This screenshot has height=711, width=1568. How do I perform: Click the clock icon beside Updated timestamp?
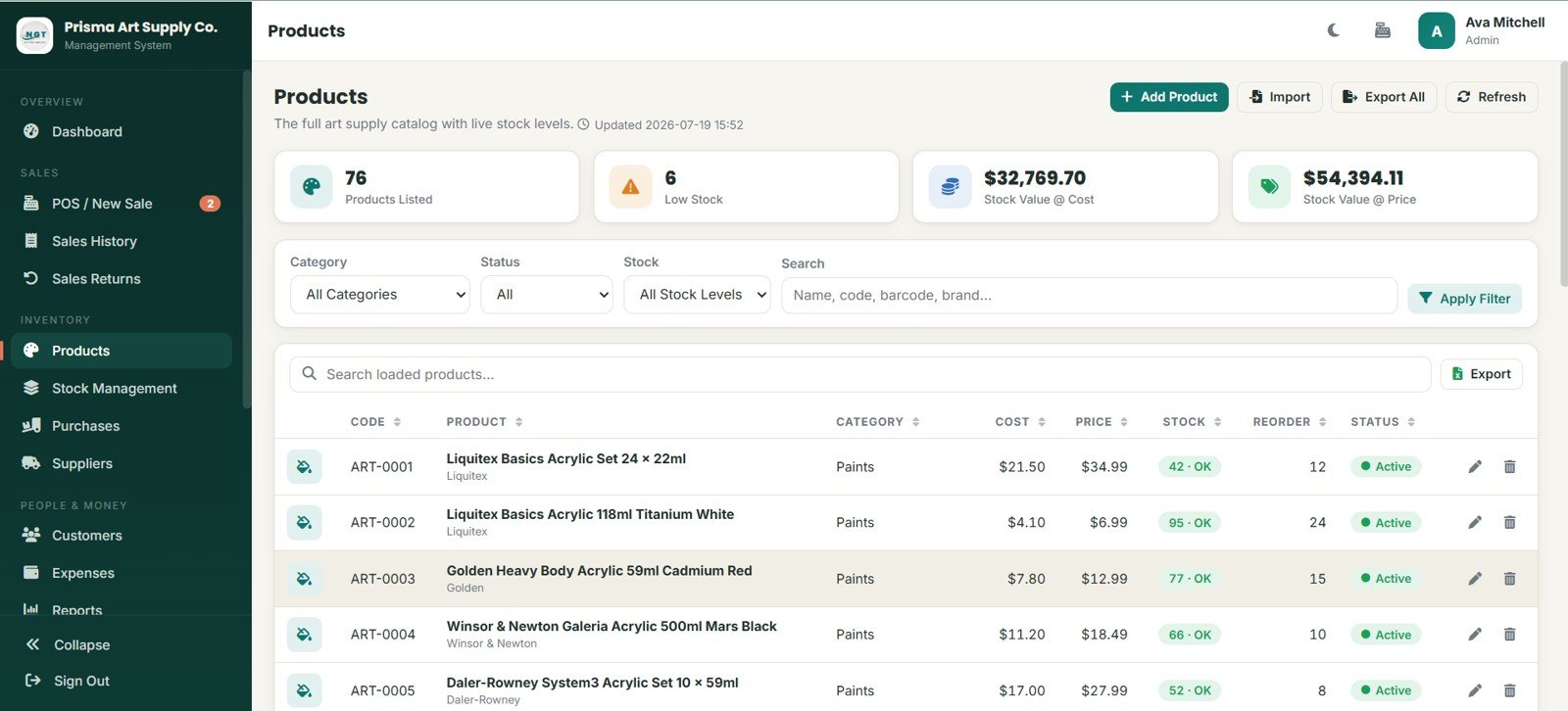pyautogui.click(x=583, y=124)
